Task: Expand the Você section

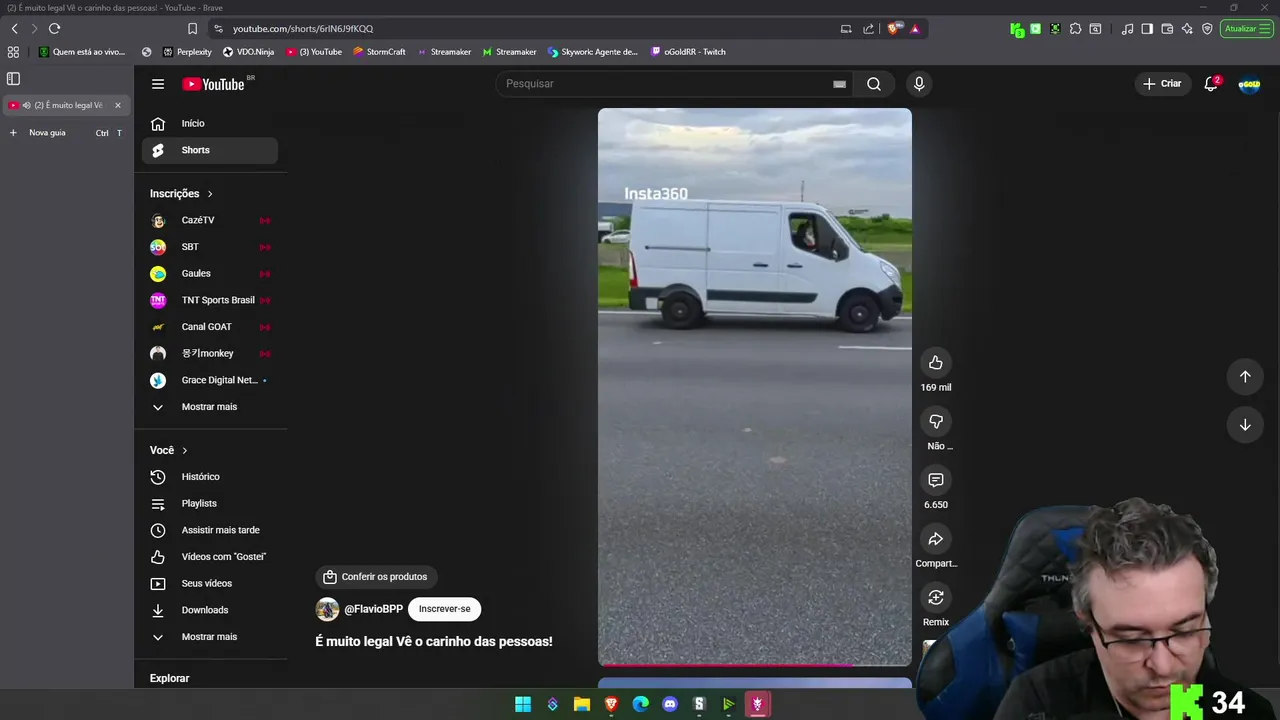Action: pyautogui.click(x=168, y=450)
